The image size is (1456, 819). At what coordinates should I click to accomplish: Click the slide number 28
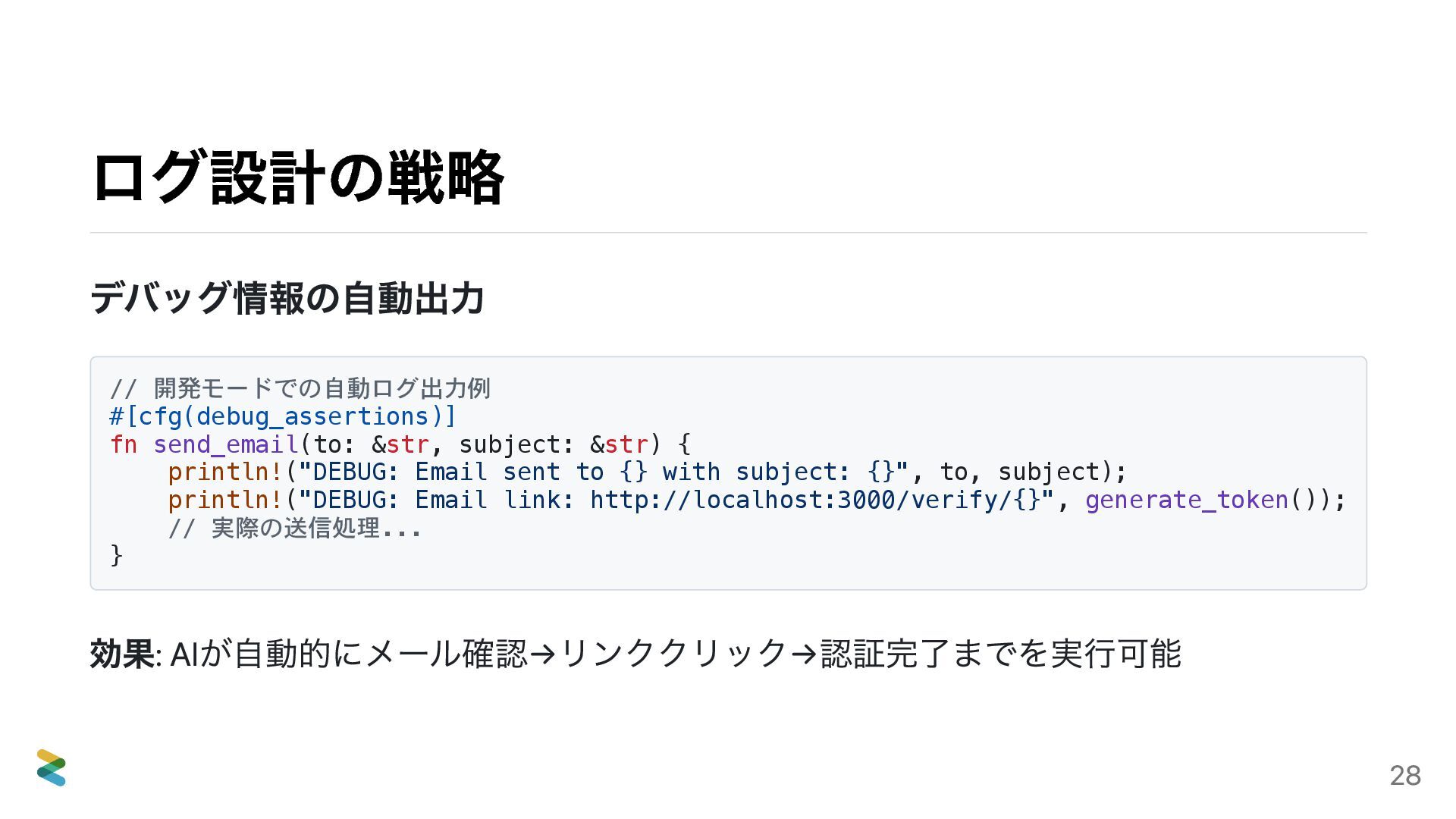pos(1405,775)
